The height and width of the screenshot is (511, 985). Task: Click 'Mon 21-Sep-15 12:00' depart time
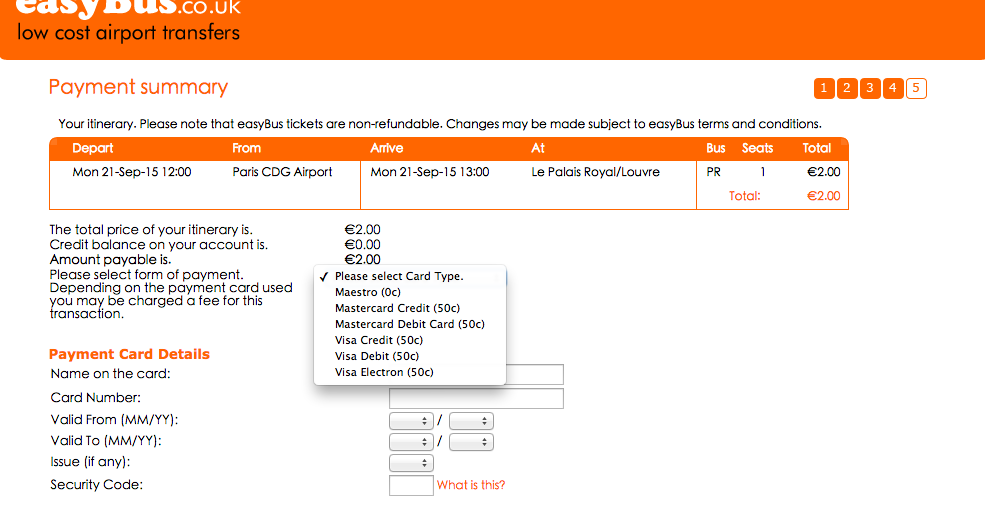click(x=132, y=172)
